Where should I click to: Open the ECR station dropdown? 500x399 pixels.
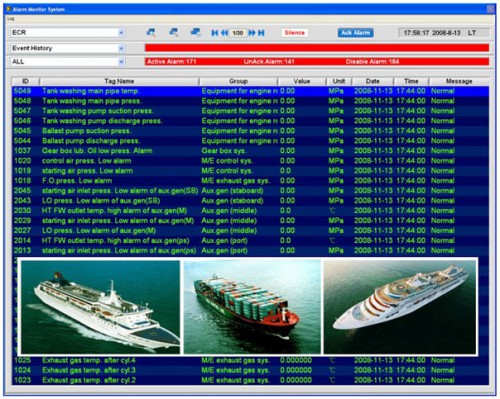(x=121, y=33)
